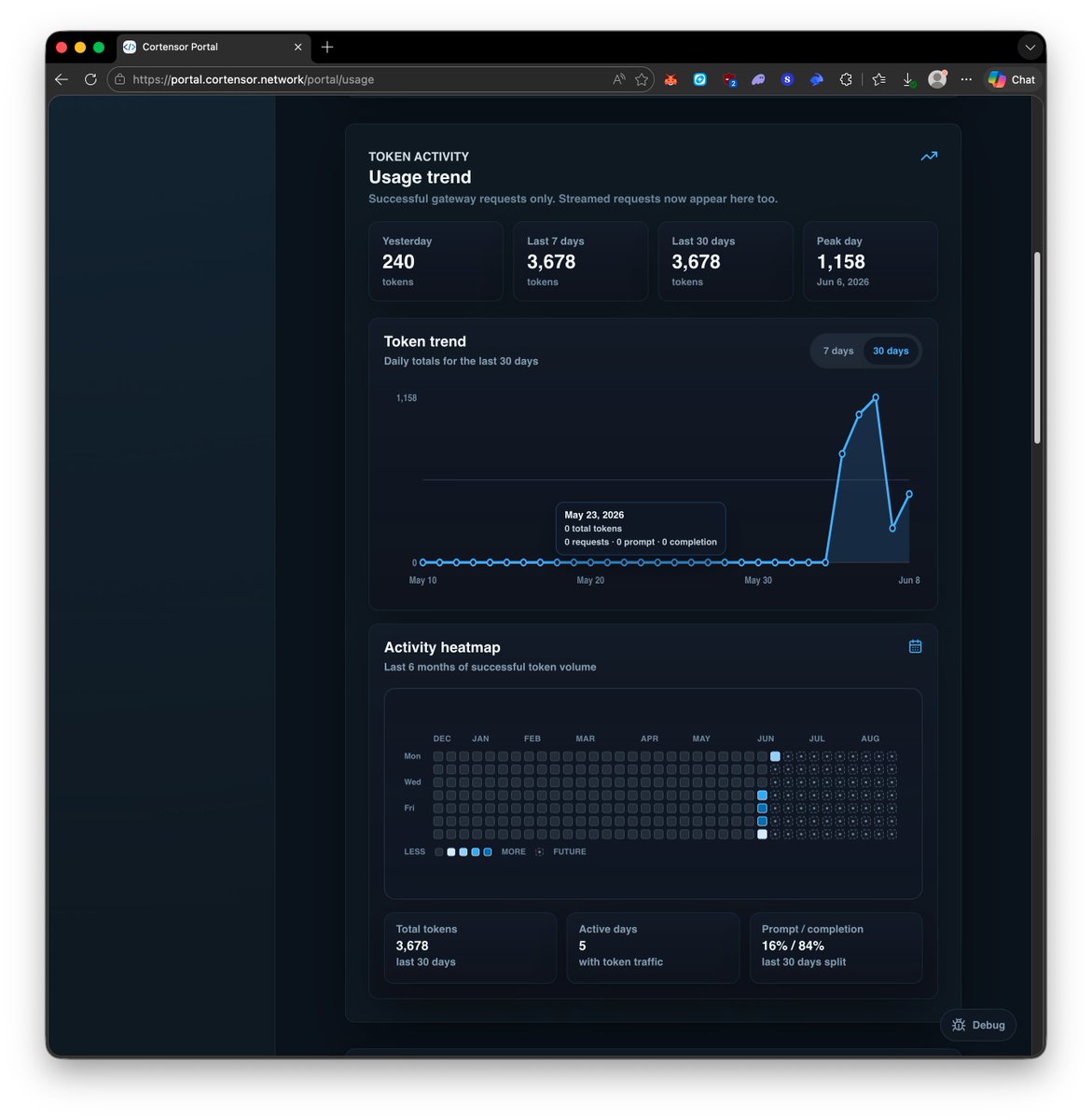Open the blue circle S extension

(787, 79)
